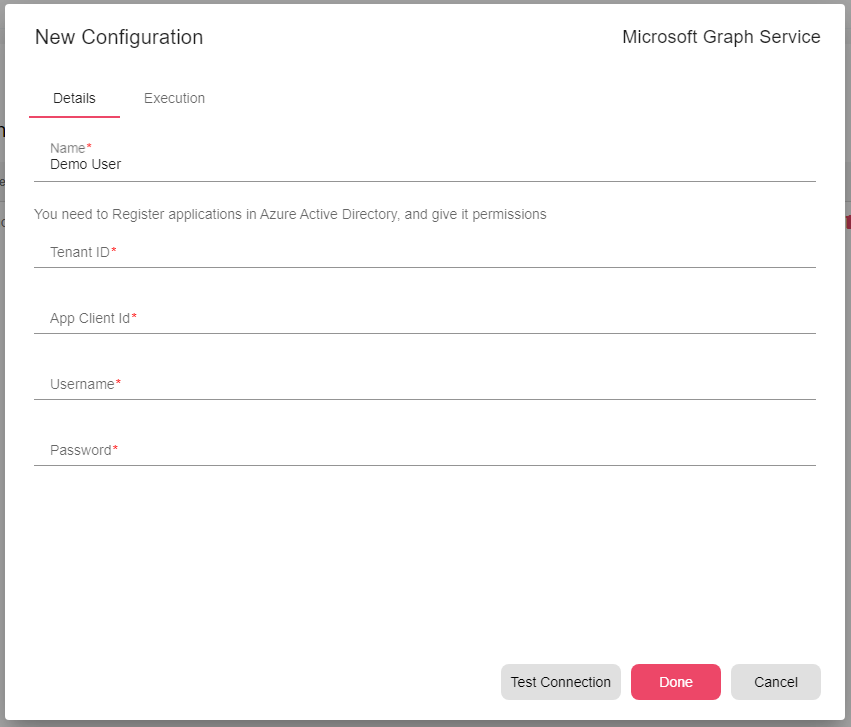Cancel the new configuration dialog

click(775, 682)
